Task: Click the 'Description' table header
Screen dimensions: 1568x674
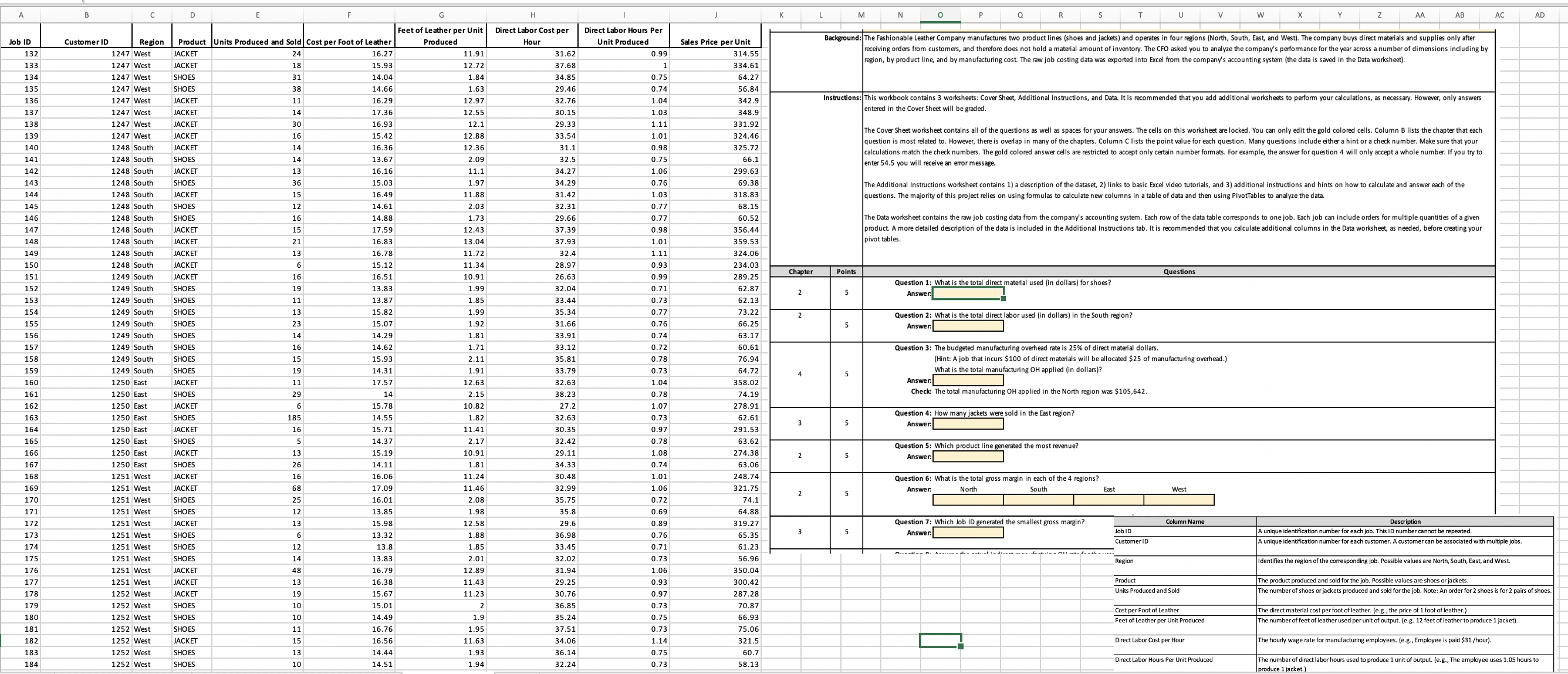Action: [1405, 522]
